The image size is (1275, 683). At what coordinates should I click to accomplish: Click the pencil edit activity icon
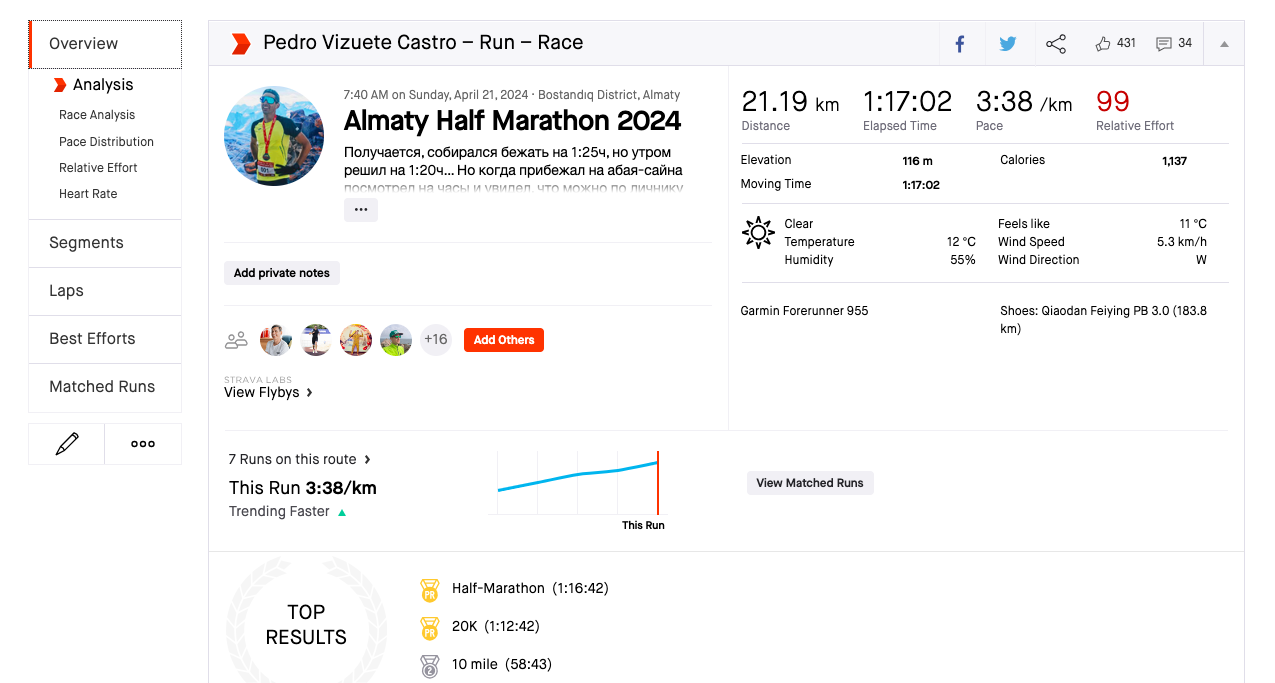click(67, 444)
